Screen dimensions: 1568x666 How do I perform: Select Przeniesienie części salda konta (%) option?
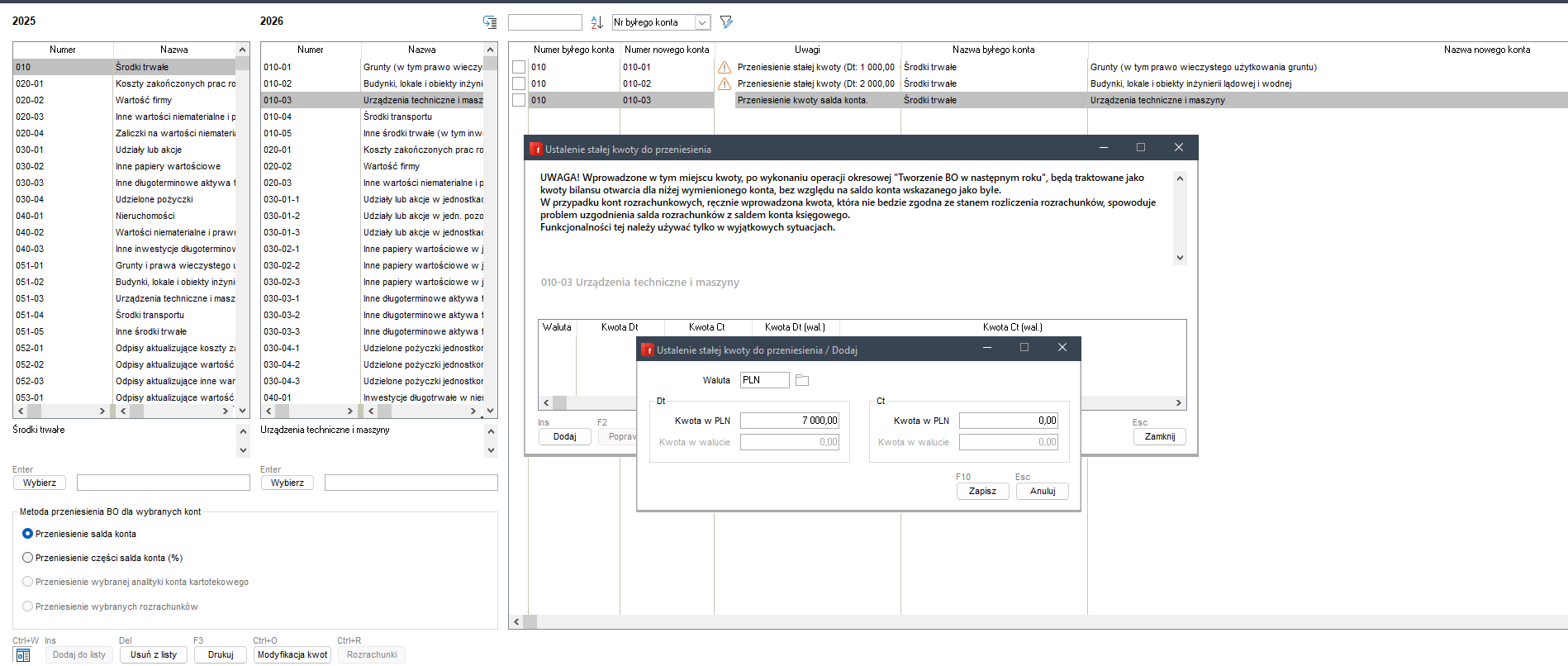click(x=28, y=558)
